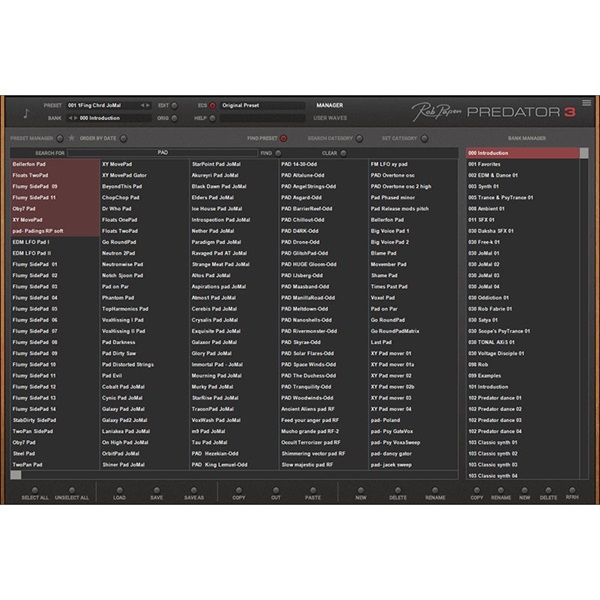Select preset Dr Who Pad
The image size is (600, 600).
tap(144, 209)
